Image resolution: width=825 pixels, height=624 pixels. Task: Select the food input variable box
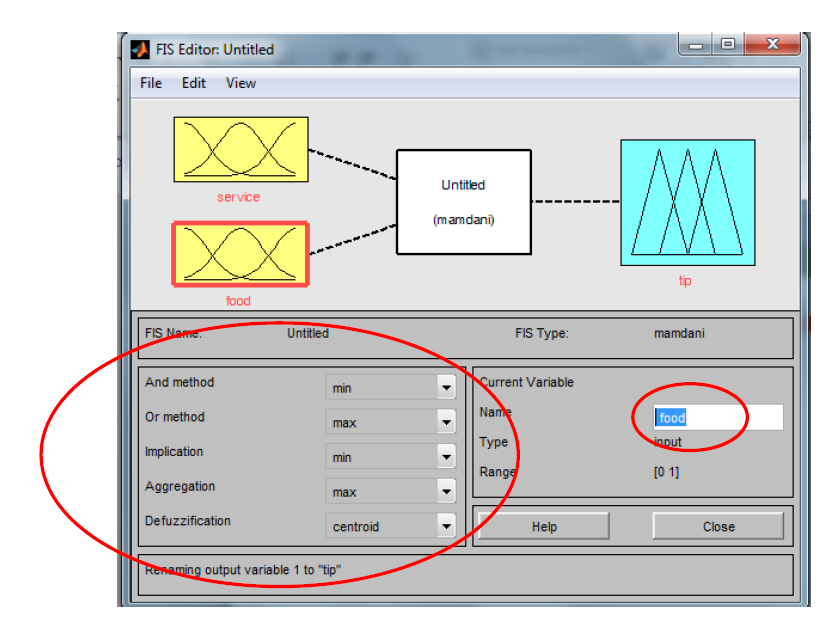coord(240,254)
